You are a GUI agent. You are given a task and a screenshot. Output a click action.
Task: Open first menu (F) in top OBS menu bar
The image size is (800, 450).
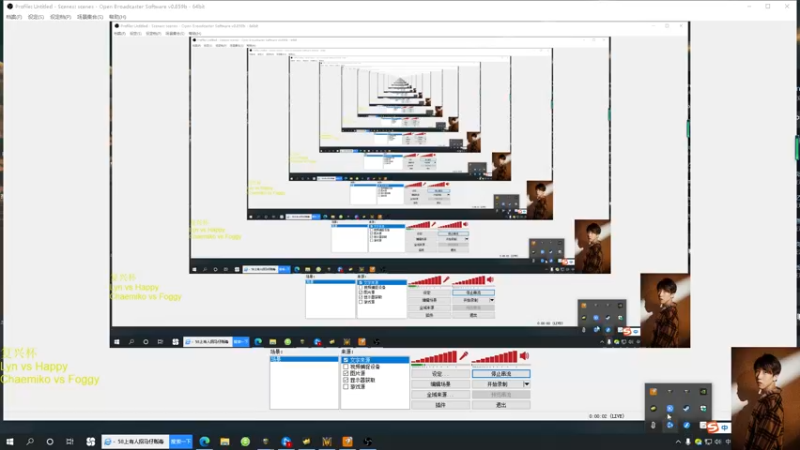coord(14,17)
